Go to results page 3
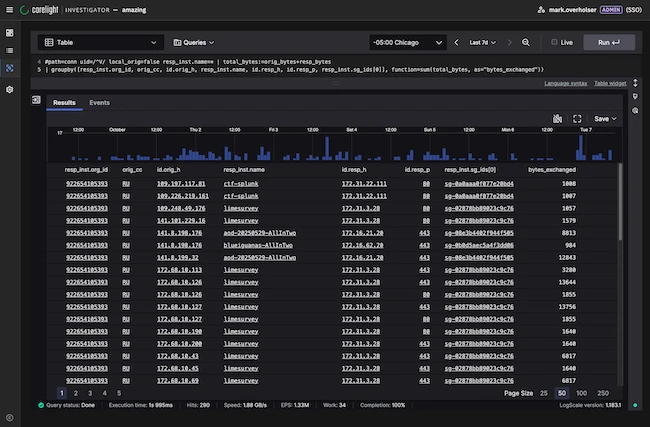This screenshot has height=427, width=650. tap(90, 394)
